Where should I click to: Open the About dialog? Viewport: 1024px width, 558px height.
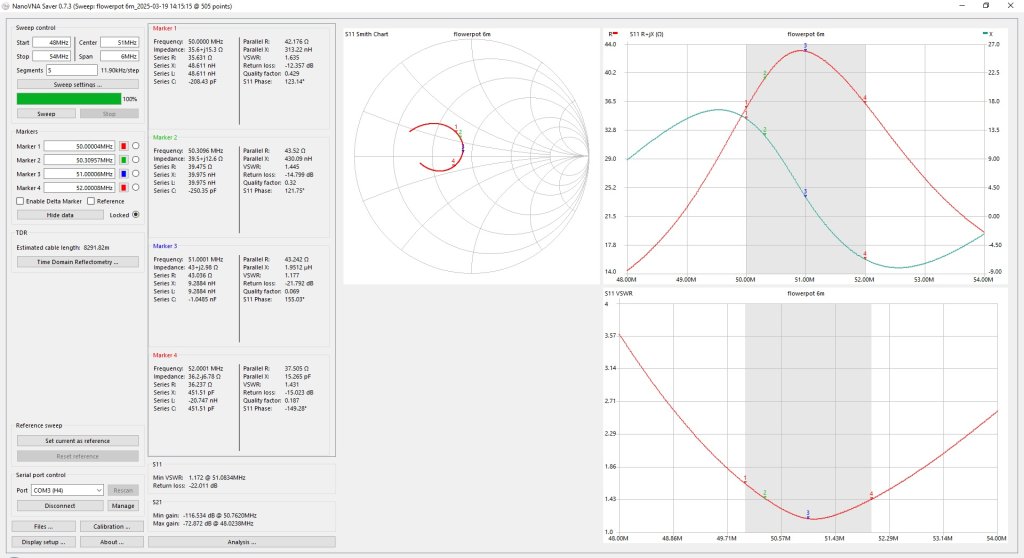tap(112, 542)
